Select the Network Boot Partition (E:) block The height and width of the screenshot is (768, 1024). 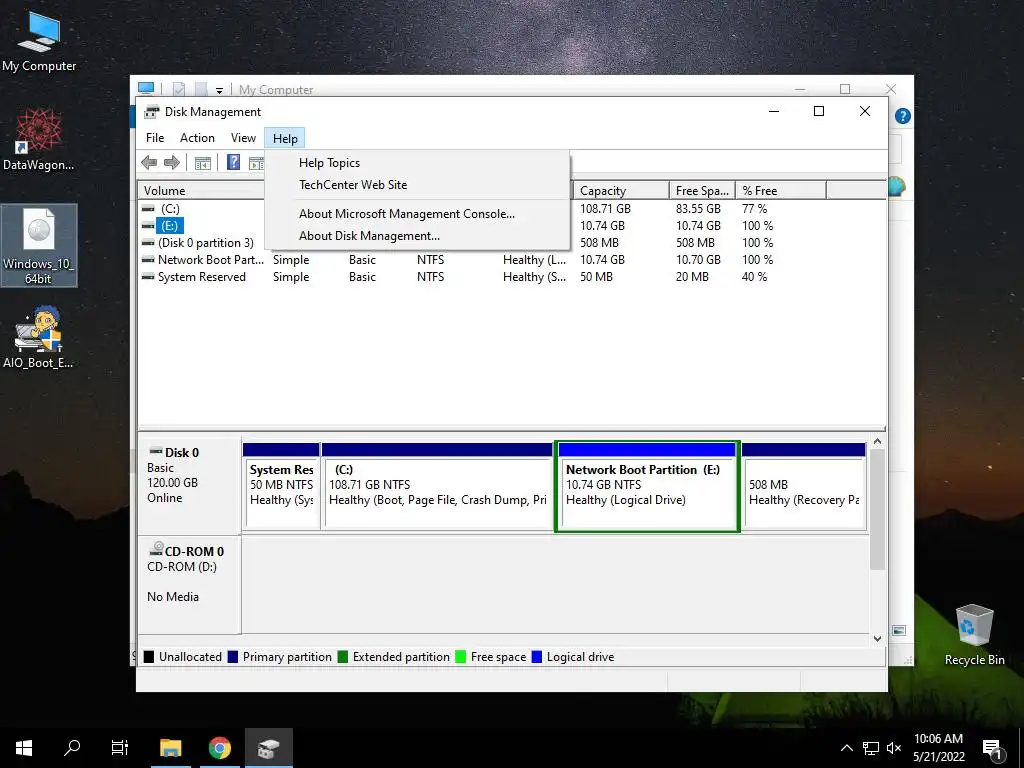pos(647,486)
